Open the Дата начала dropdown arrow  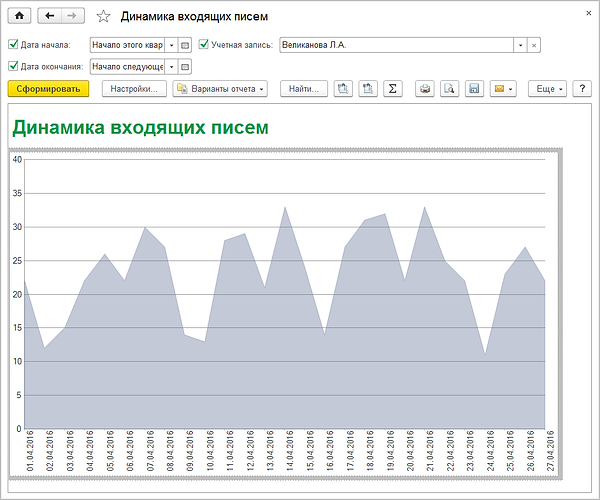171,45
